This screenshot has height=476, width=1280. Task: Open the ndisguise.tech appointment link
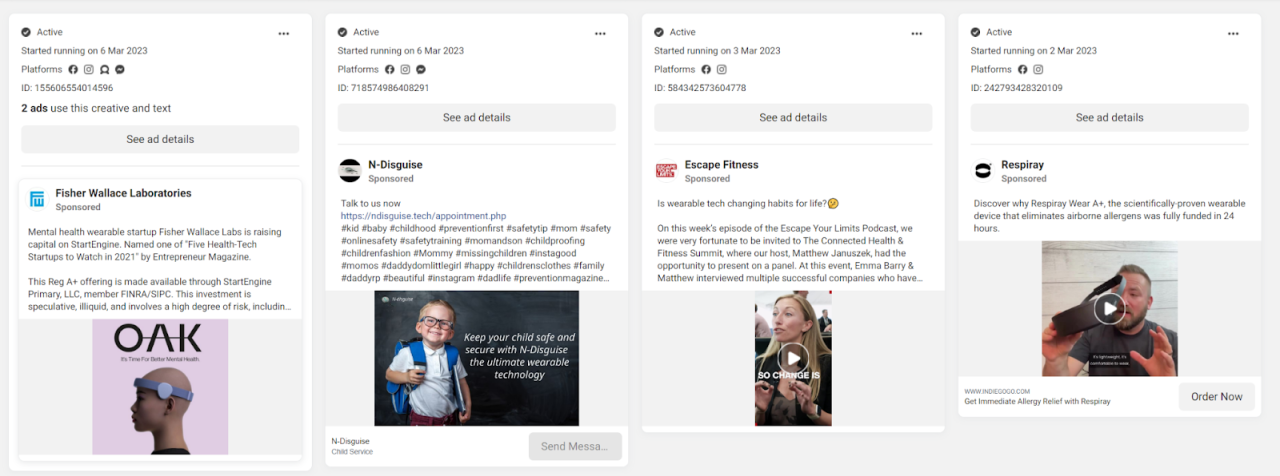click(424, 215)
